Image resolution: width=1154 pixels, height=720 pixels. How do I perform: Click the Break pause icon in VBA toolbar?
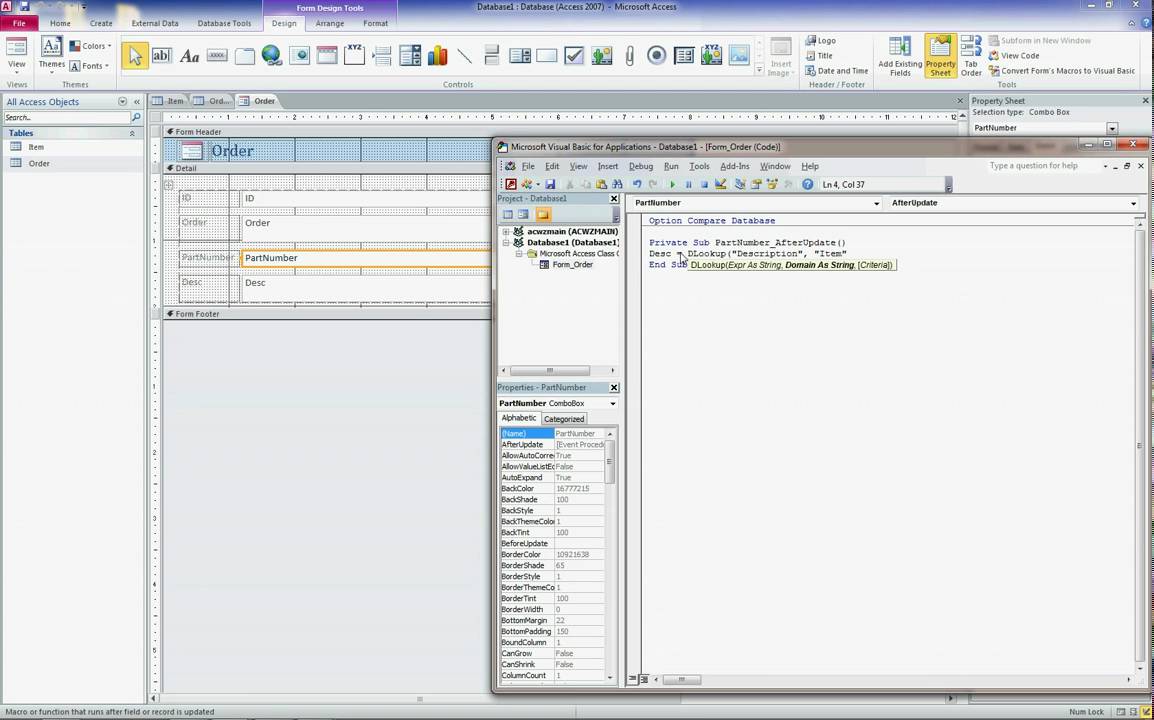(x=689, y=185)
